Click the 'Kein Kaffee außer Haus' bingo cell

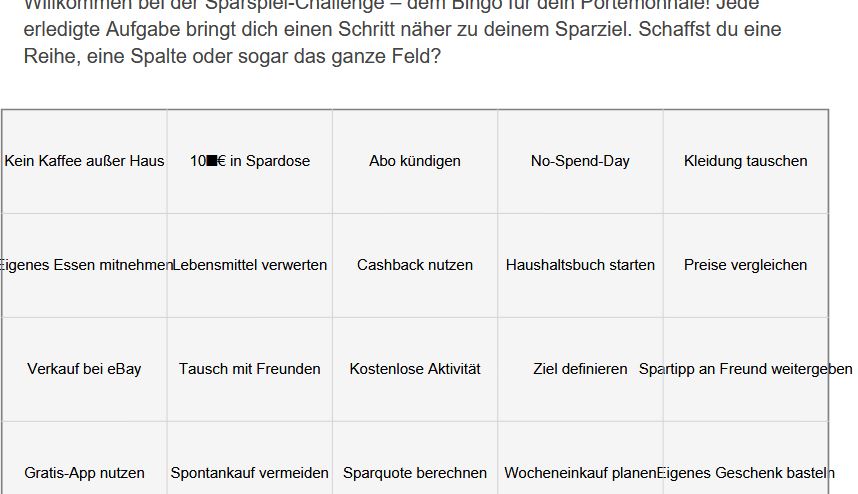84,161
